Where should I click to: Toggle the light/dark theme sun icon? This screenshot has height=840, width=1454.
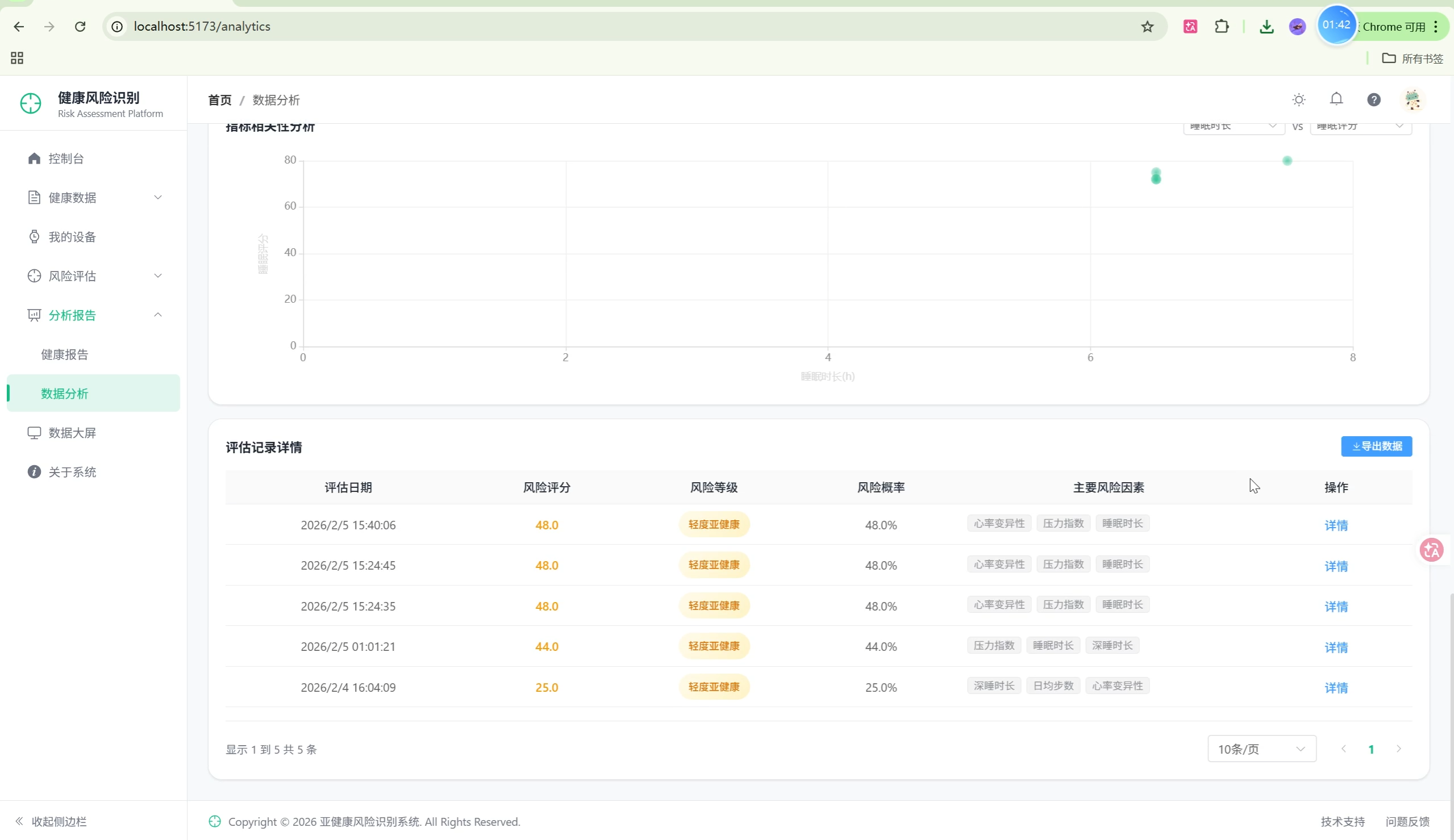[1298, 100]
